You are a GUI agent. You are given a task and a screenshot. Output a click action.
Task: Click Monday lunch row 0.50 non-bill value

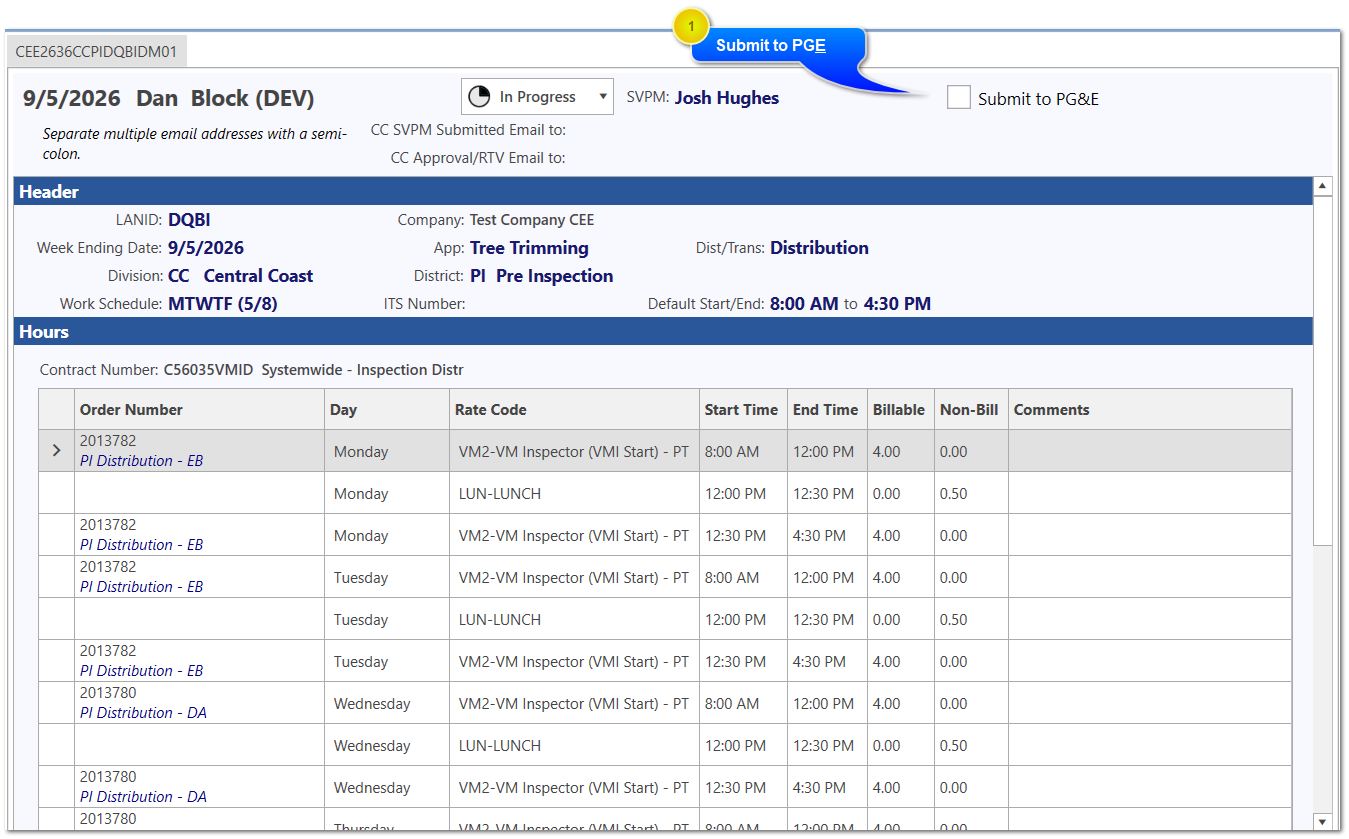click(x=954, y=494)
